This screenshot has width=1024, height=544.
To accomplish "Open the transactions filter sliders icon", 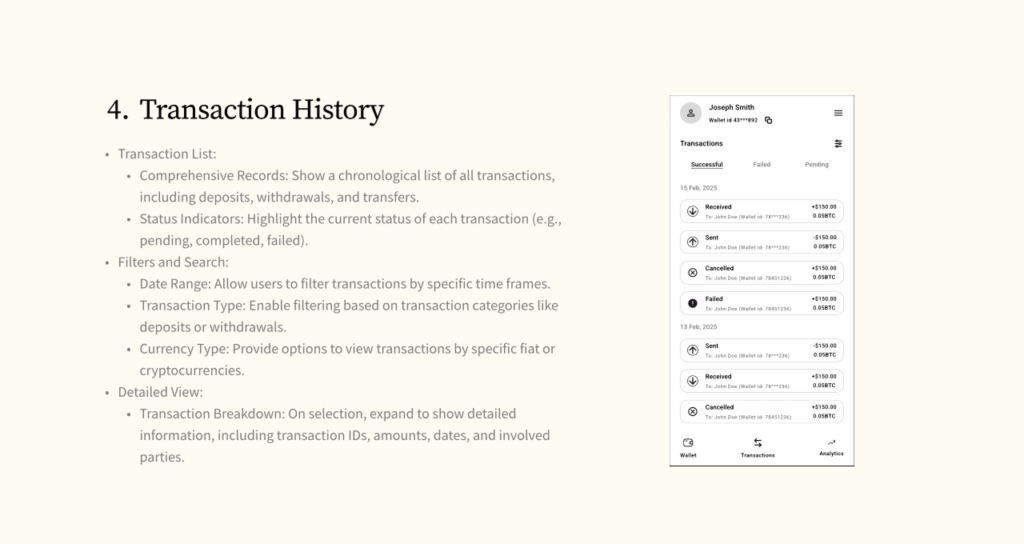I will [x=838, y=144].
